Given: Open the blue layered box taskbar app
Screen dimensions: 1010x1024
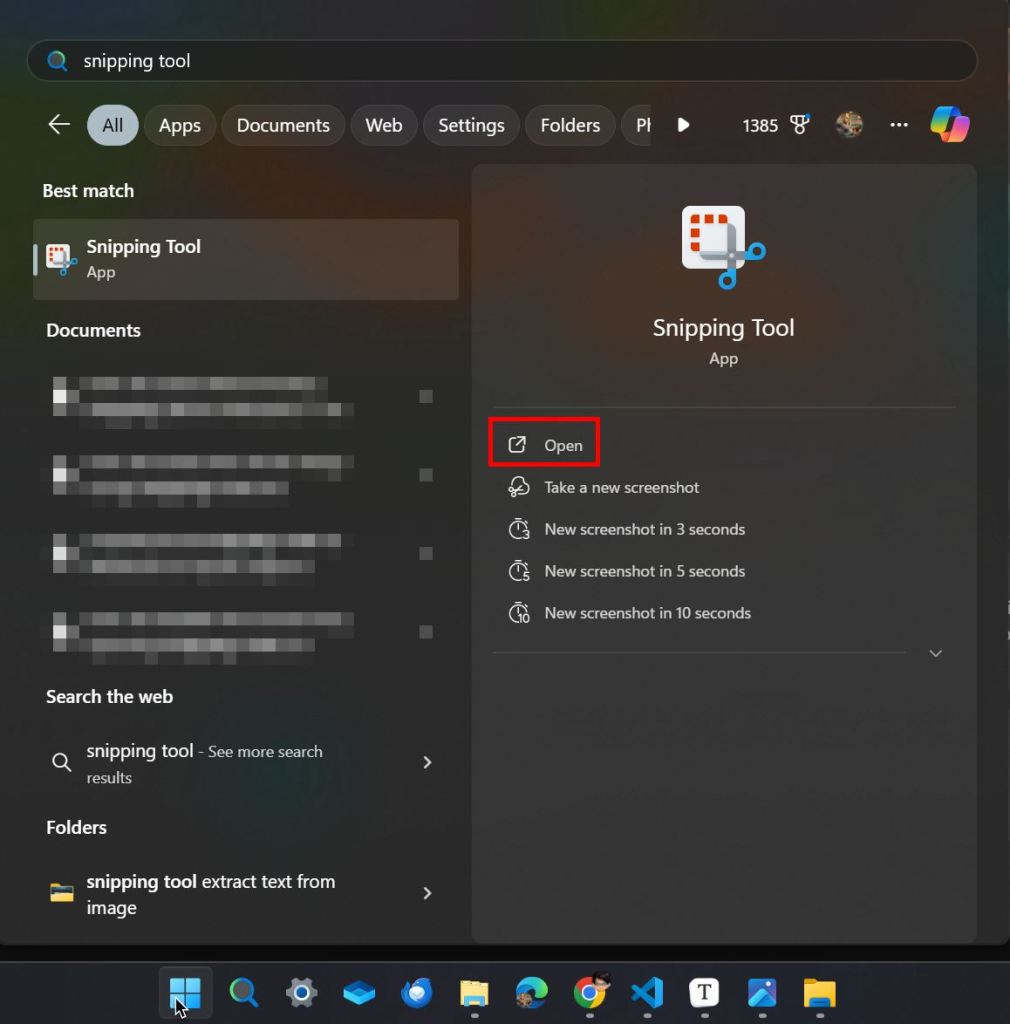Looking at the screenshot, I should click(359, 993).
